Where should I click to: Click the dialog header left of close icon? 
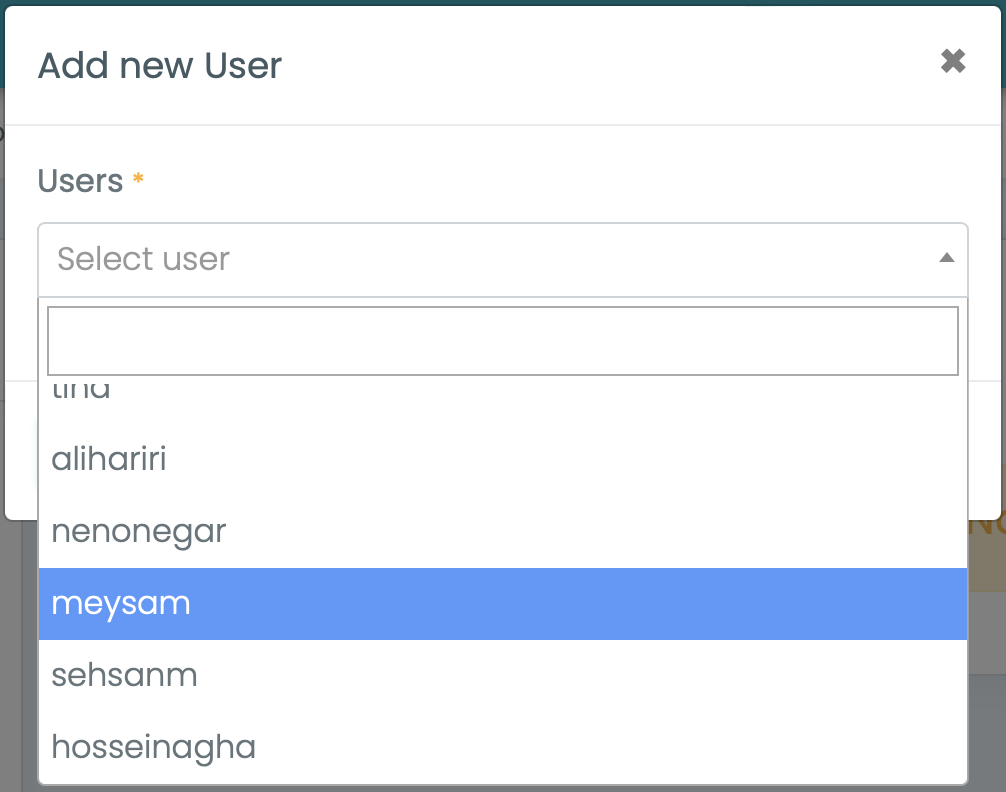click(x=600, y=66)
